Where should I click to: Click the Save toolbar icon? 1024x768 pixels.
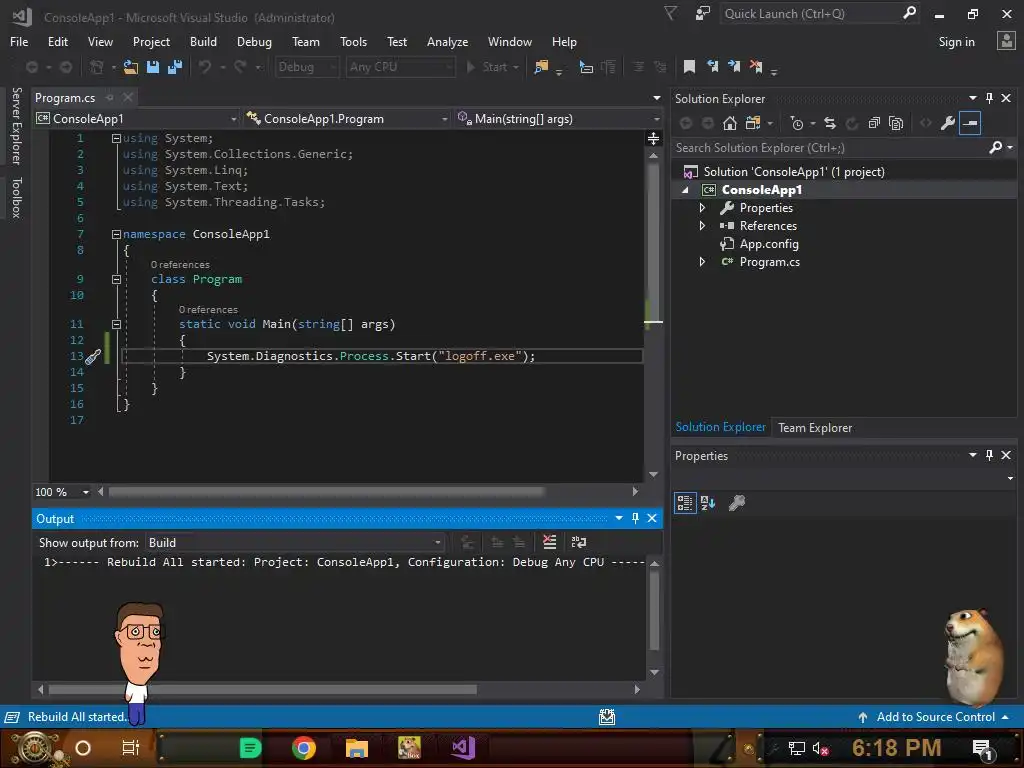(x=153, y=67)
